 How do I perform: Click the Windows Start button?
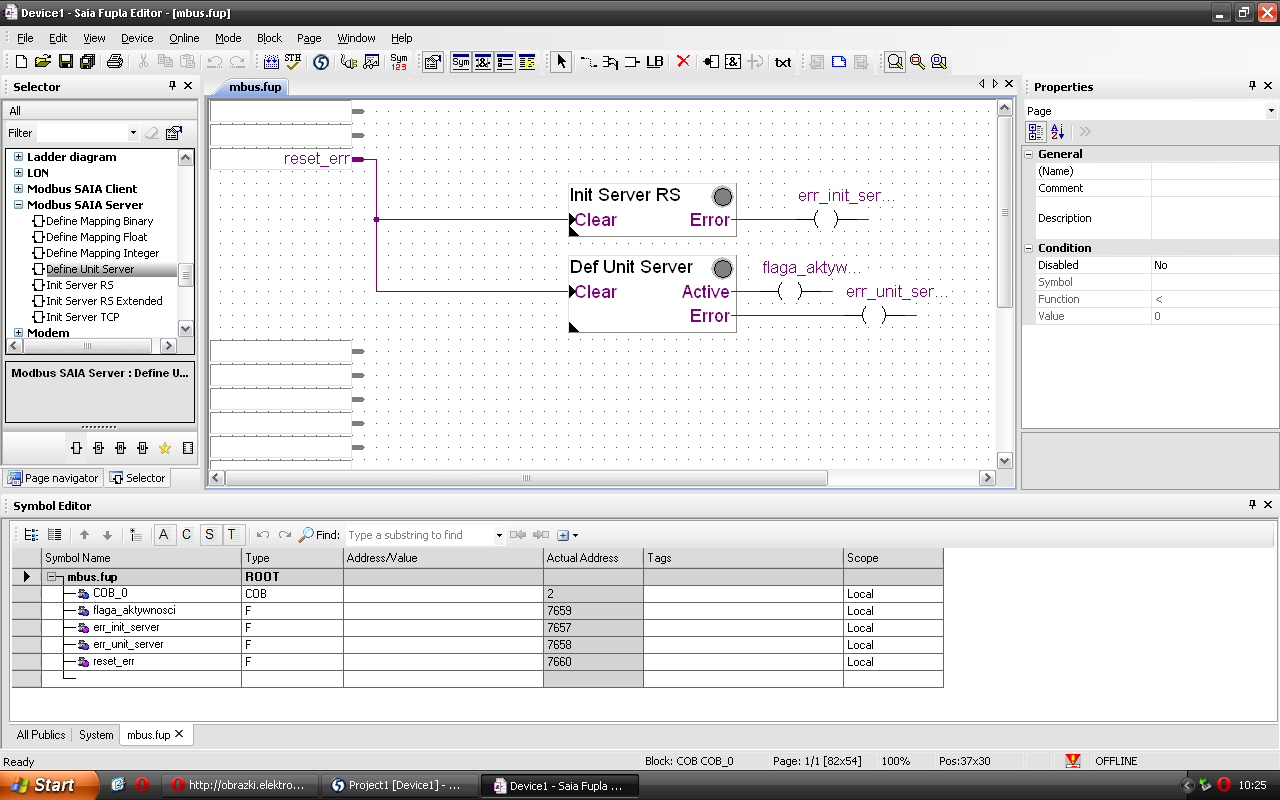tap(49, 785)
